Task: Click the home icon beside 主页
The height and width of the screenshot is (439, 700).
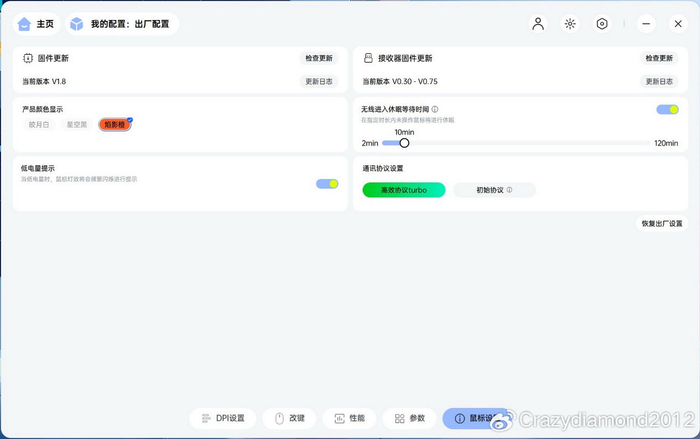Action: (24, 24)
